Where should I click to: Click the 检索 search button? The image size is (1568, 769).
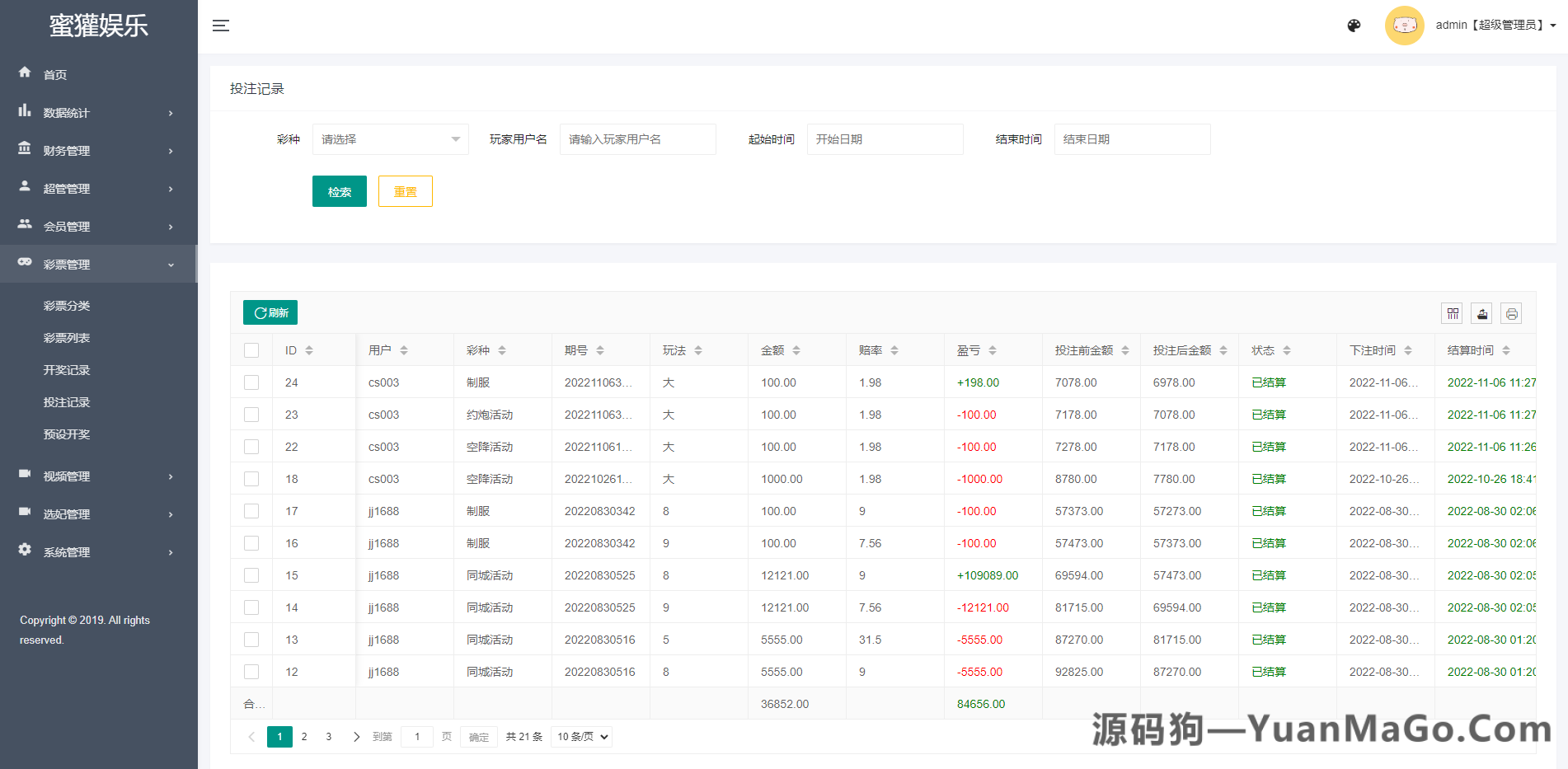coord(339,190)
